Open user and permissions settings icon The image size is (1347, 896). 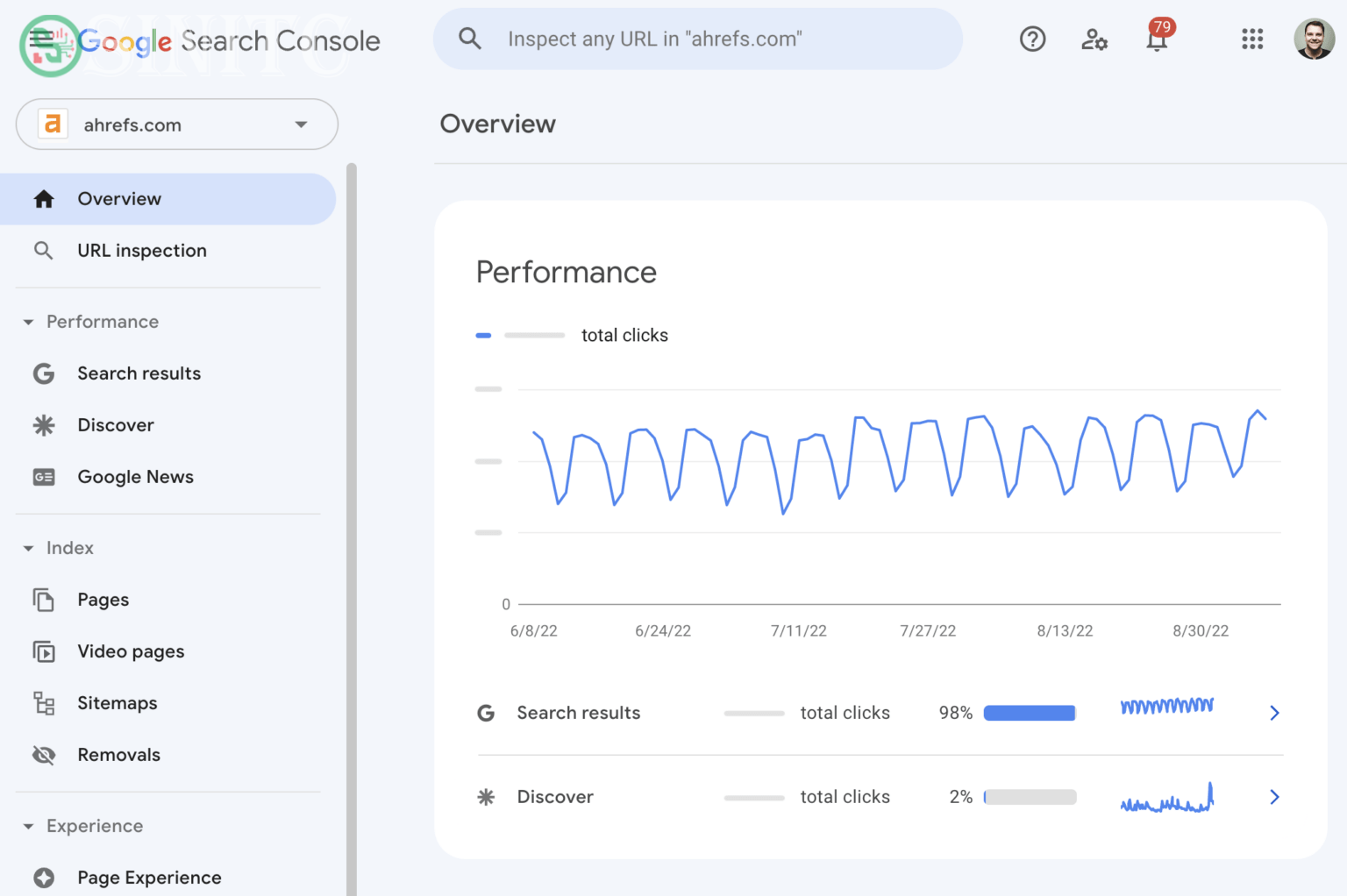(x=1094, y=39)
